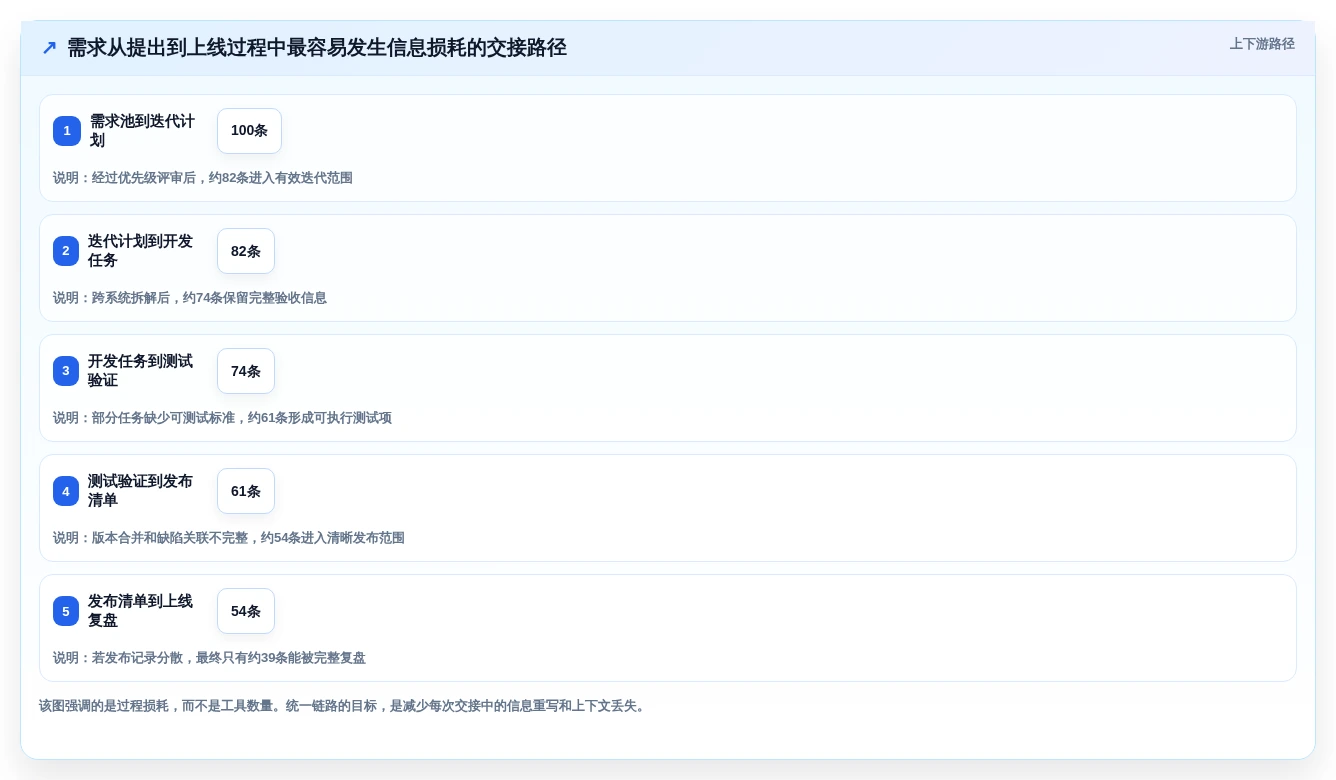
Task: Click the arrow icon beside the title
Action: tap(49, 48)
